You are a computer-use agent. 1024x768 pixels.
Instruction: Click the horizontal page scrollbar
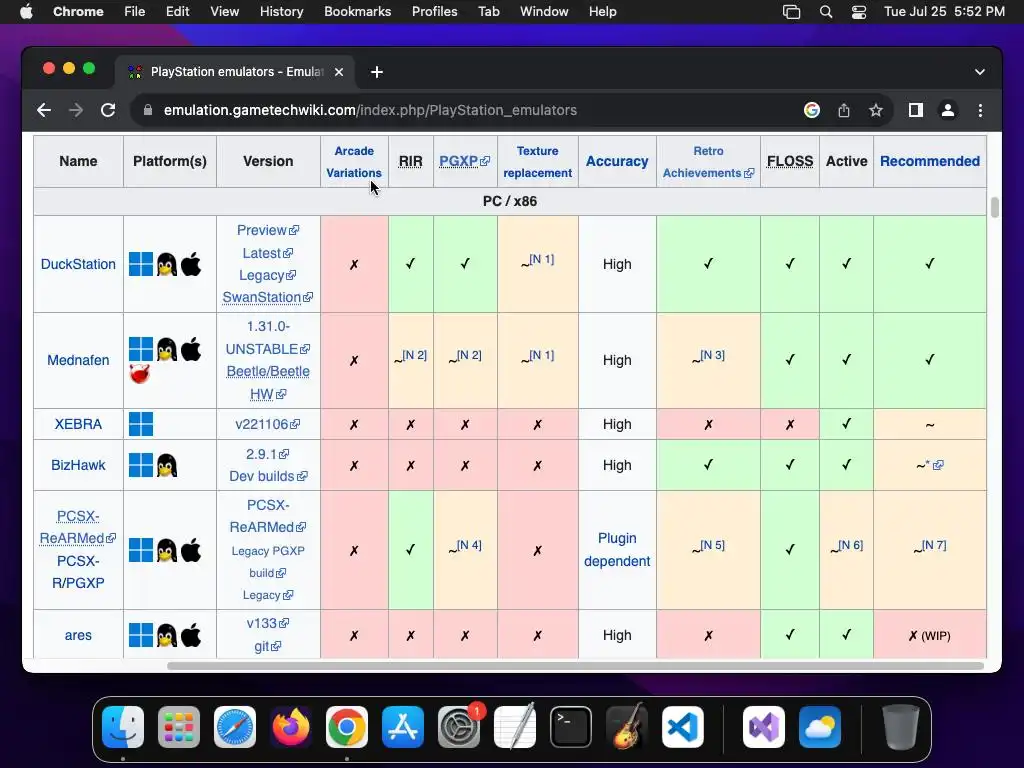[575, 666]
